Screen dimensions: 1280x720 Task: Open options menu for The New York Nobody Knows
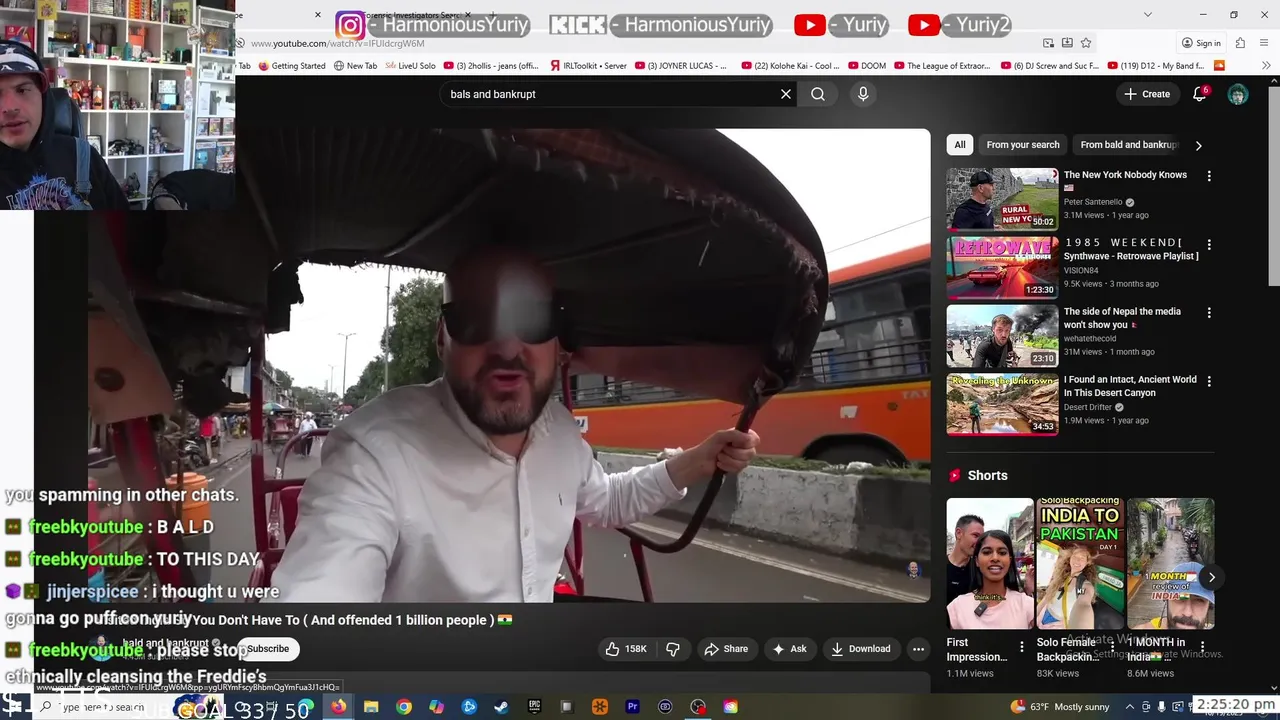point(1209,176)
